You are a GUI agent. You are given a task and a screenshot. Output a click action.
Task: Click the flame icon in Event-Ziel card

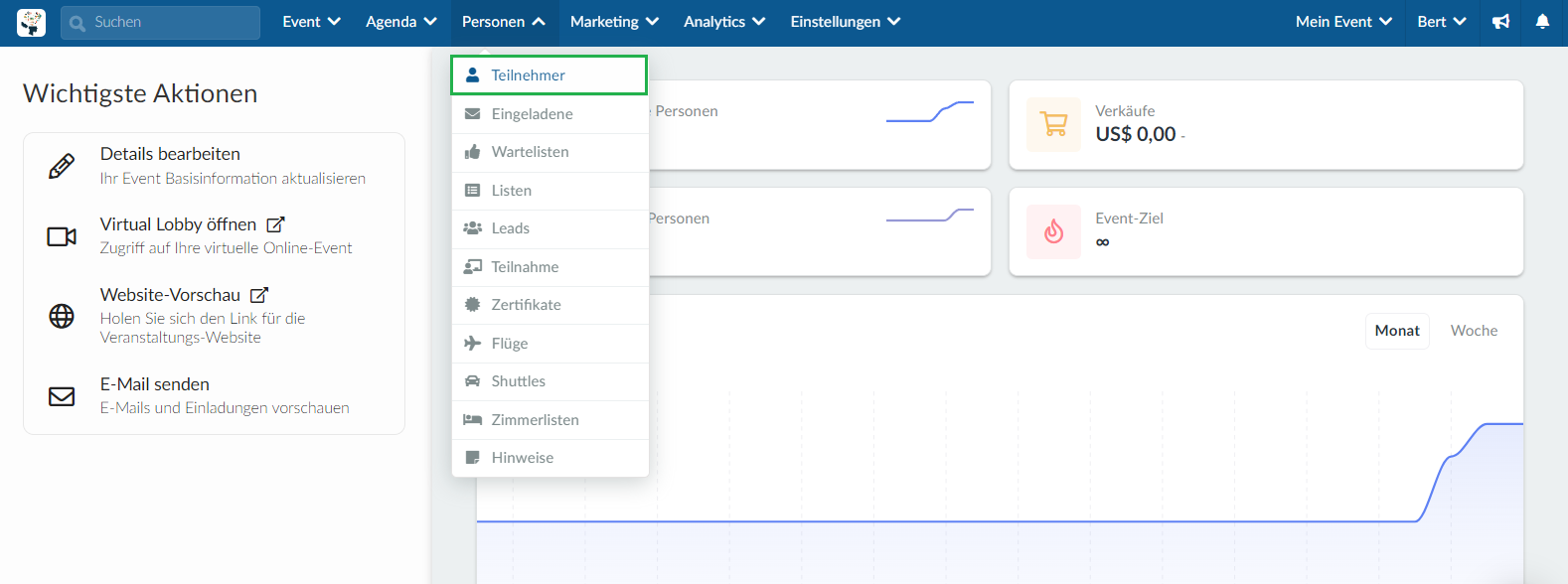tap(1053, 231)
